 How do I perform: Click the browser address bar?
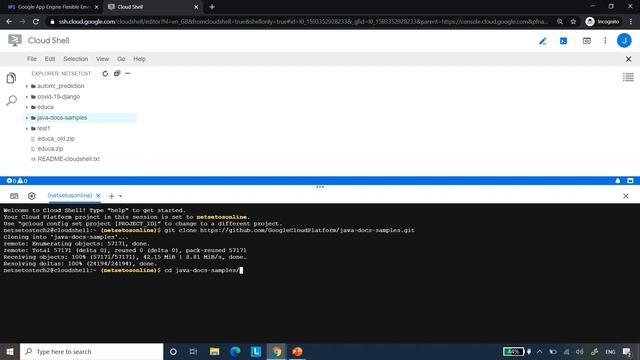302,22
